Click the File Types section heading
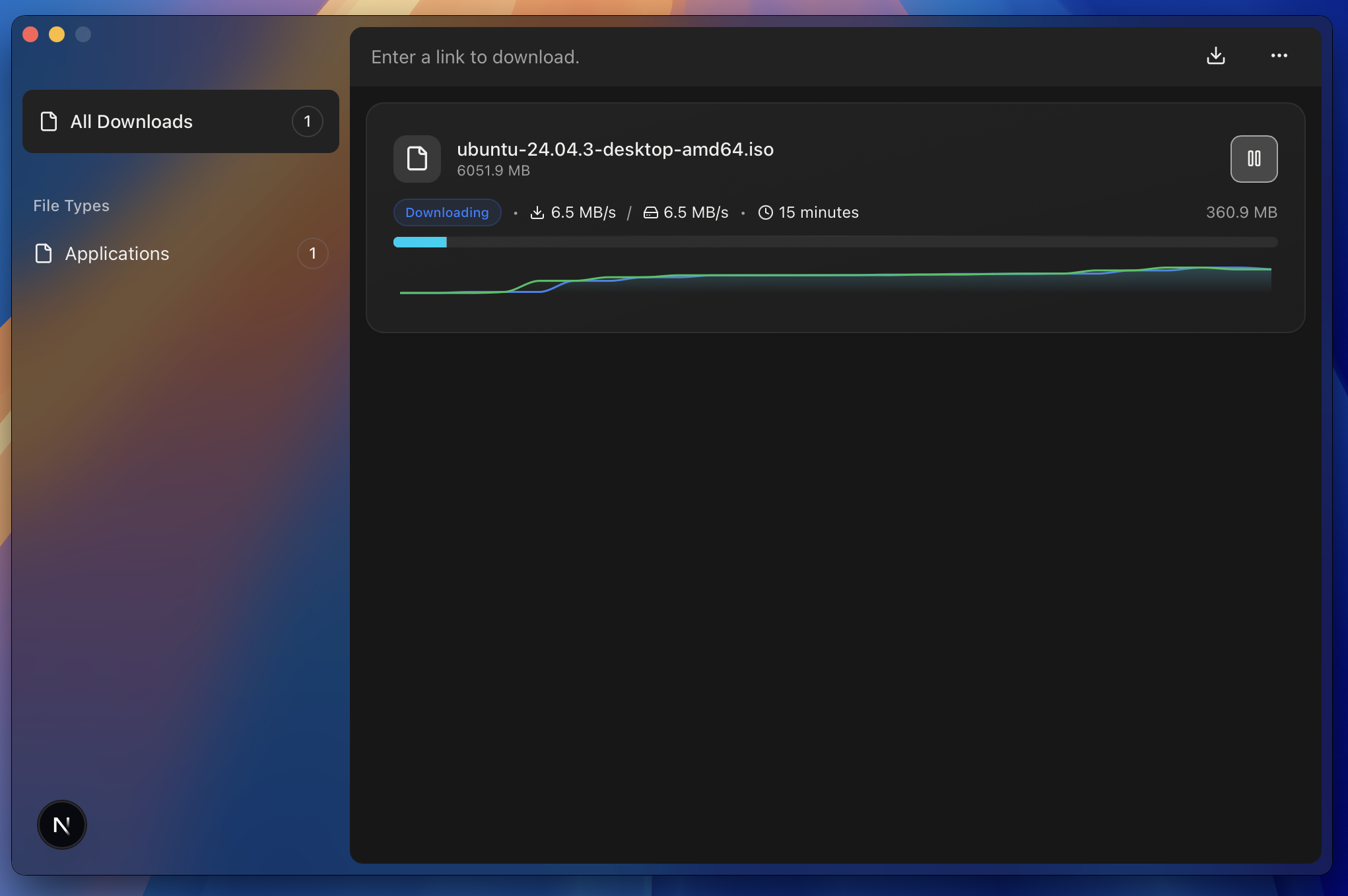1348x896 pixels. tap(71, 206)
